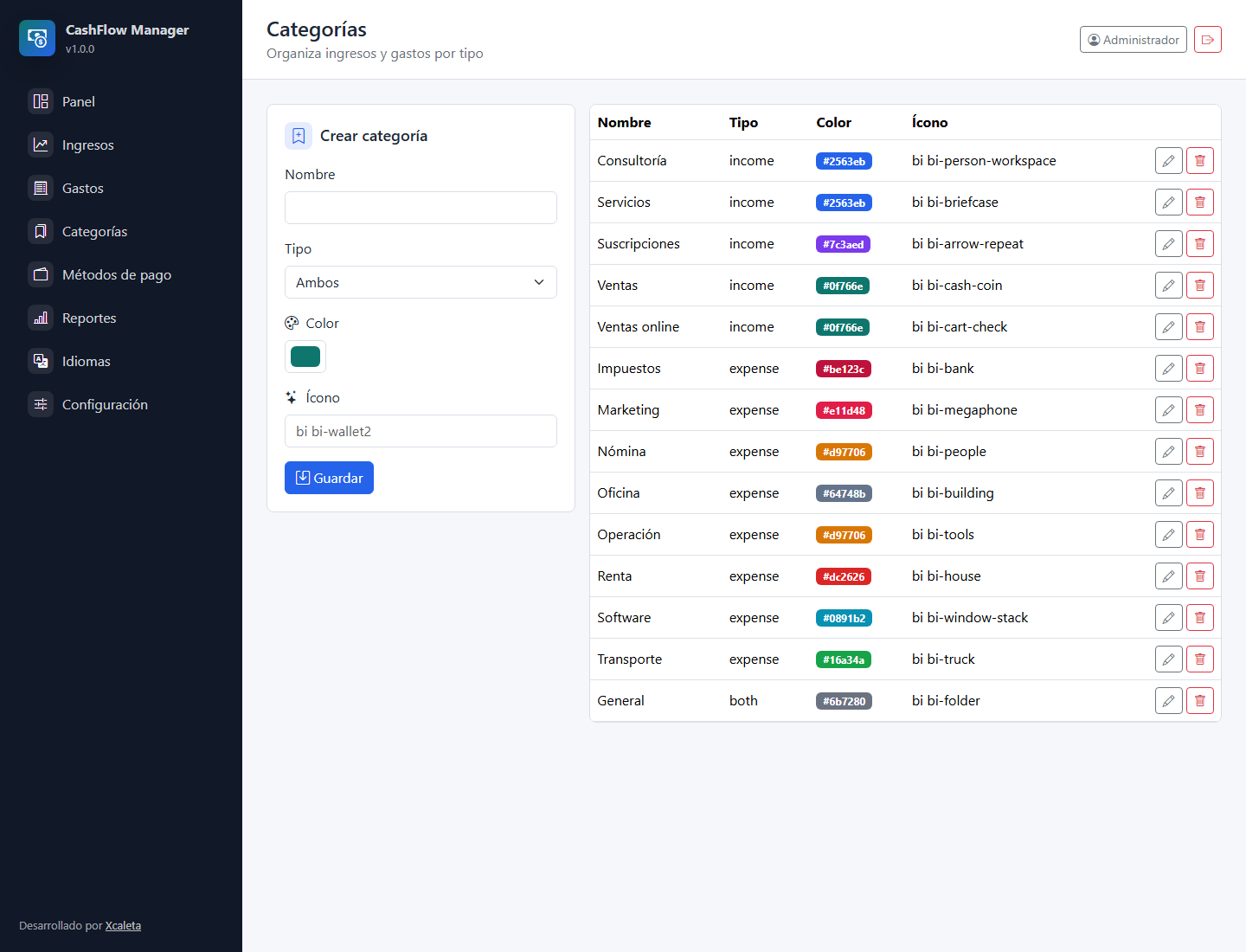Click the Ícono input with bi bi-wallet2
The width and height of the screenshot is (1246, 952).
pos(421,431)
